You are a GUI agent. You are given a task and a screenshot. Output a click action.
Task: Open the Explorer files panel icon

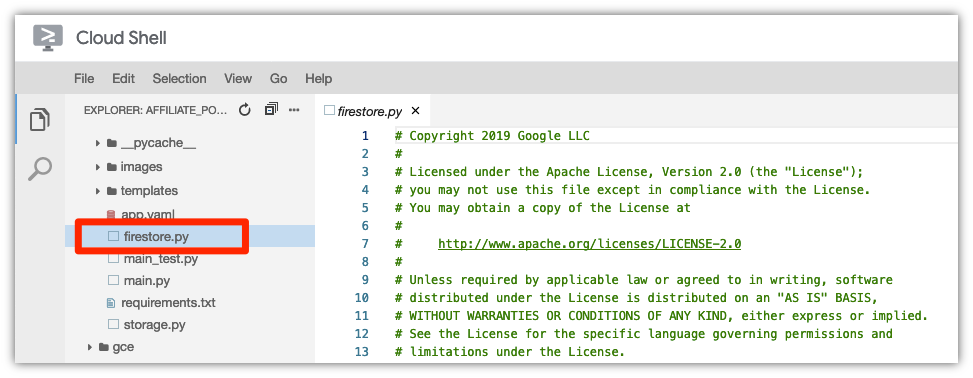coord(40,119)
